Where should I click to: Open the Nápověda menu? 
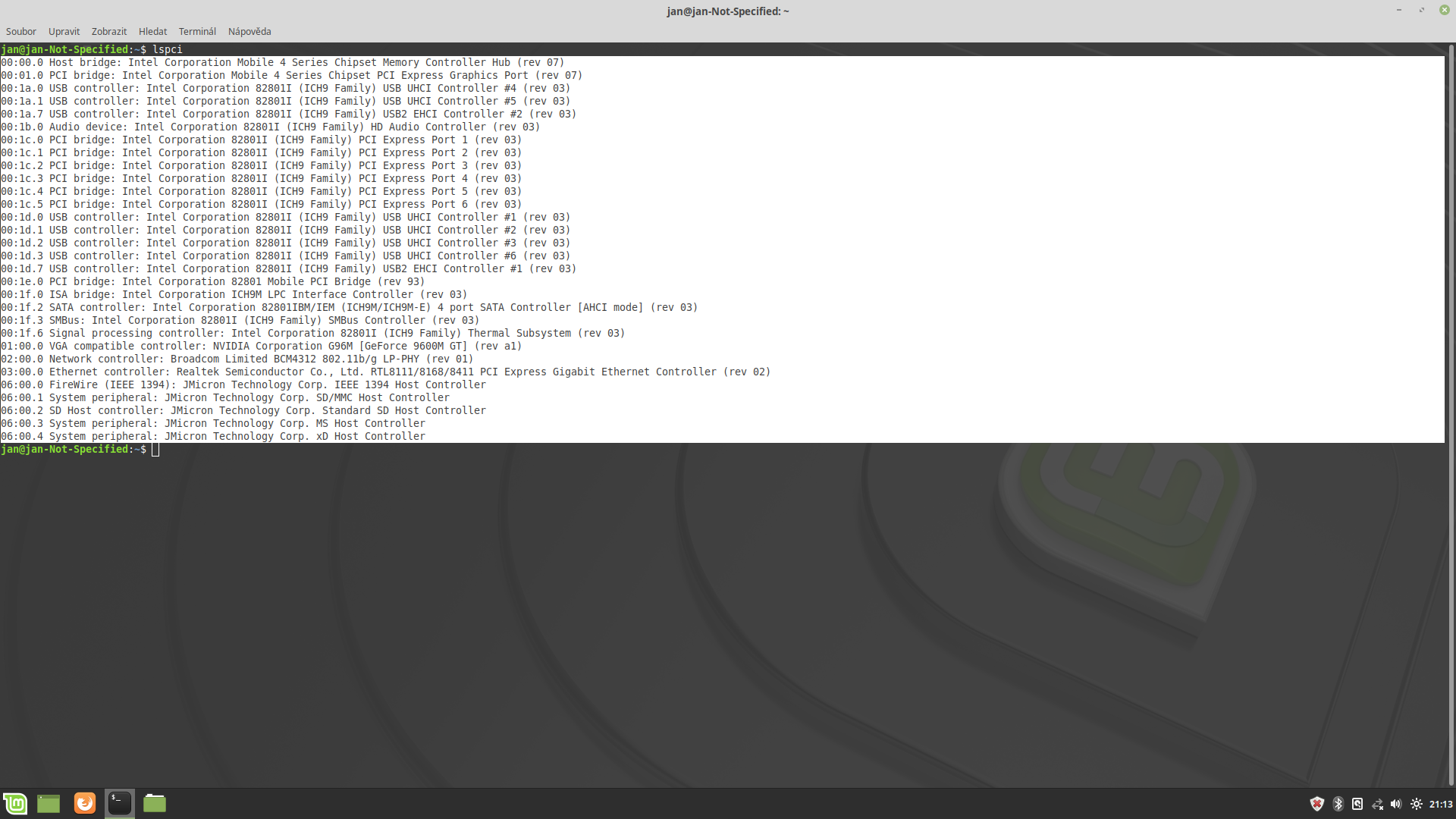249,31
